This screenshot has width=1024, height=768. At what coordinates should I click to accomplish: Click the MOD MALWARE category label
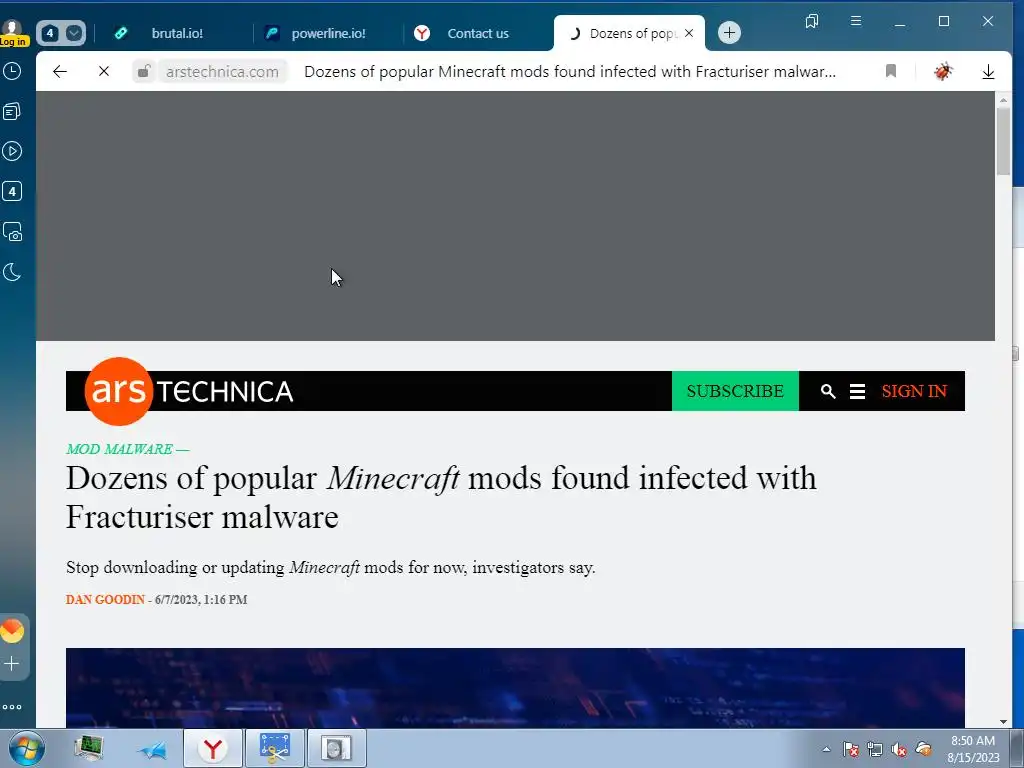120,449
